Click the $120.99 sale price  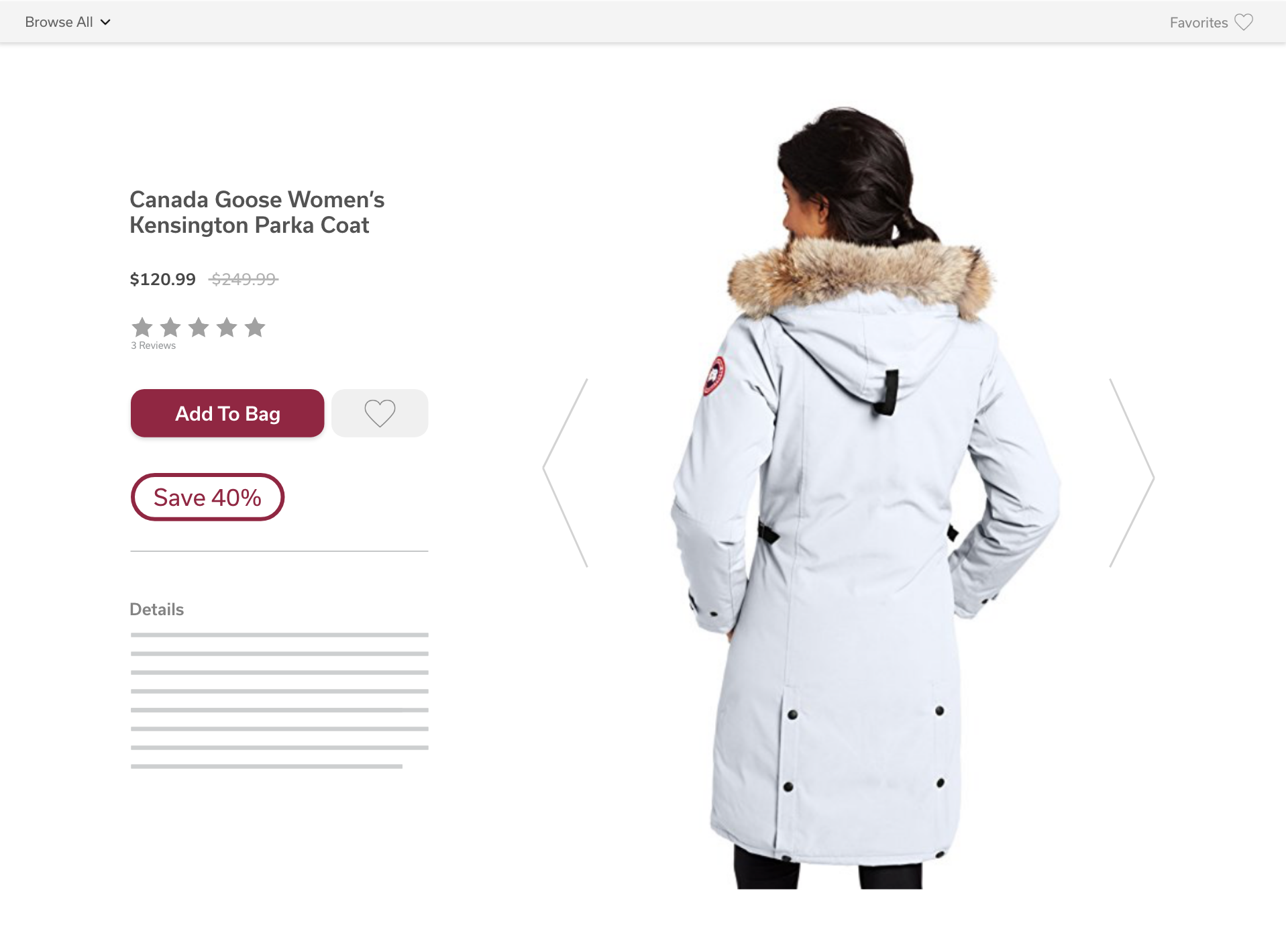point(162,279)
